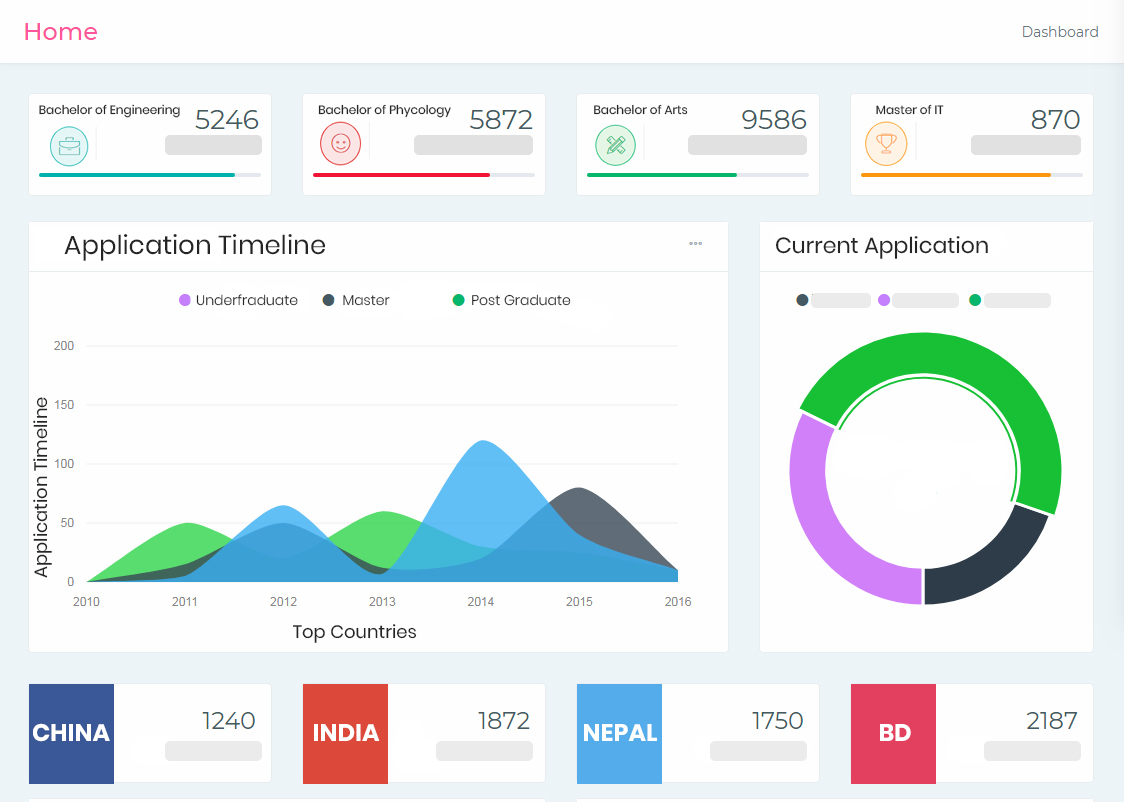Click the Nepal count 1750
This screenshot has width=1124, height=802.
point(777,720)
